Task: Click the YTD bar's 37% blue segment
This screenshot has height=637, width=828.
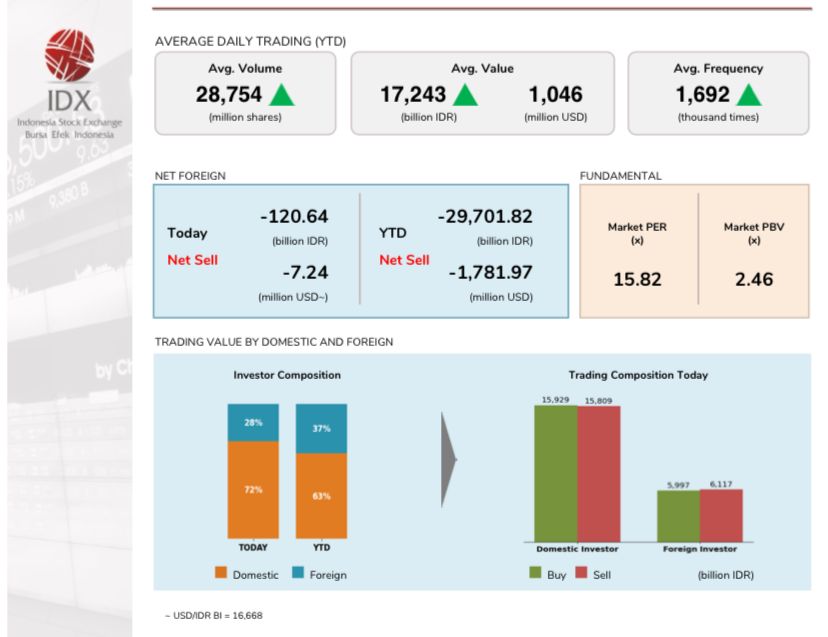Action: [x=321, y=428]
